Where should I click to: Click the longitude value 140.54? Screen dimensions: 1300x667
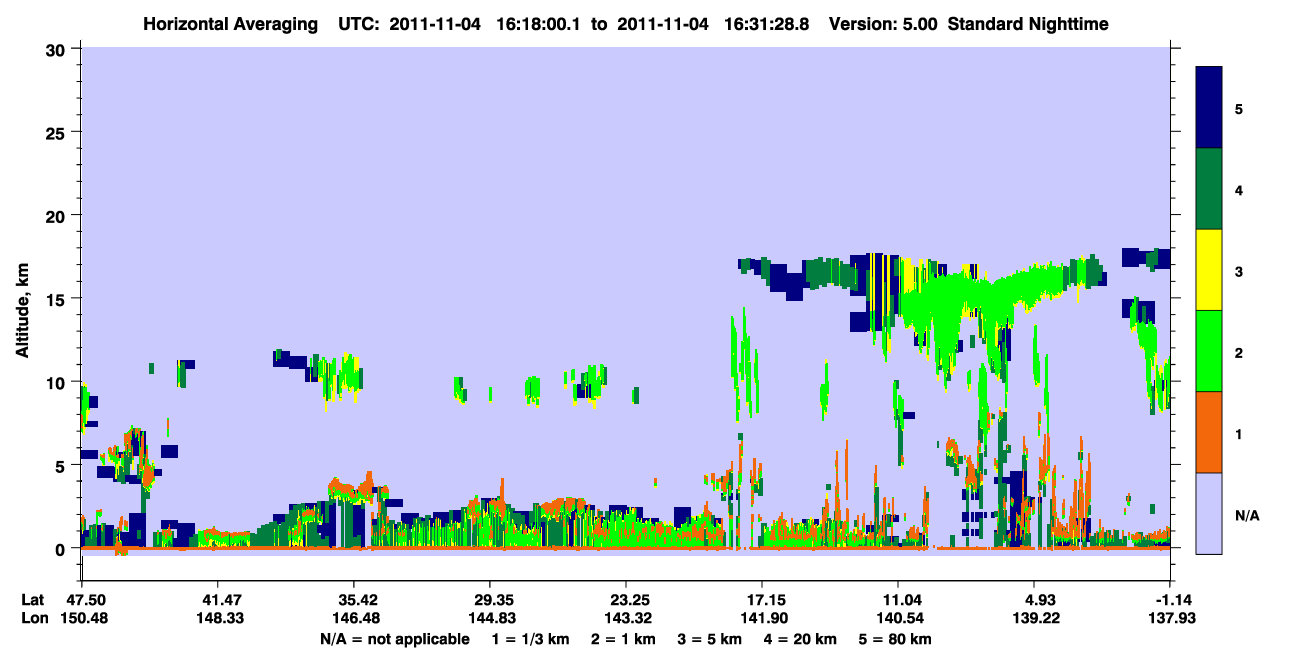[x=898, y=619]
